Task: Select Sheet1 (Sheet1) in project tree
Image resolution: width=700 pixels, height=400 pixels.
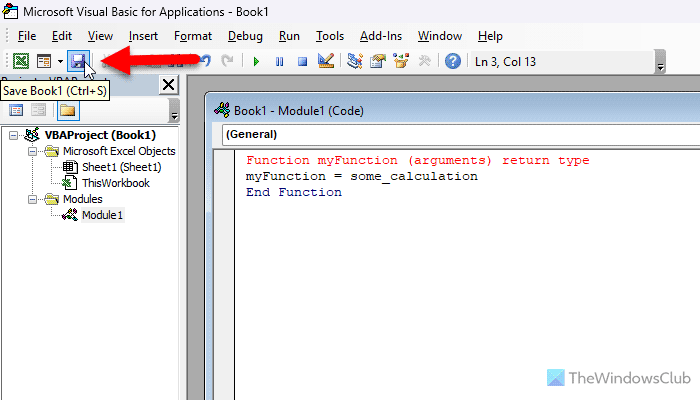Action: click(121, 167)
